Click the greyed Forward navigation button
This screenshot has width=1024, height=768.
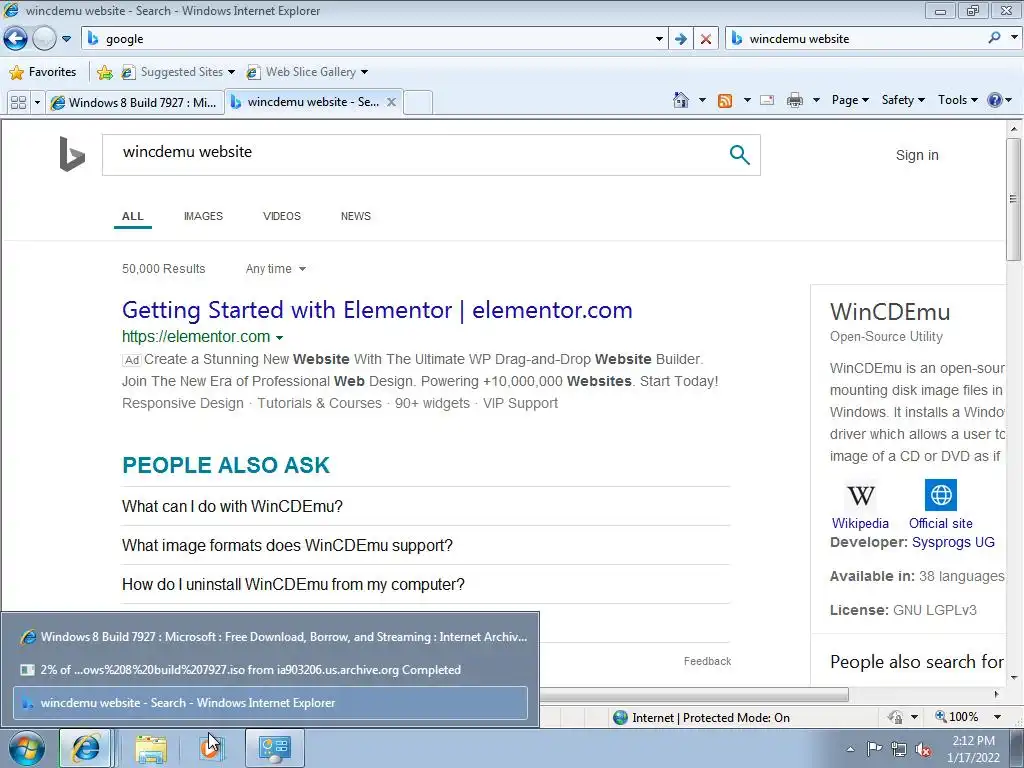click(44, 39)
